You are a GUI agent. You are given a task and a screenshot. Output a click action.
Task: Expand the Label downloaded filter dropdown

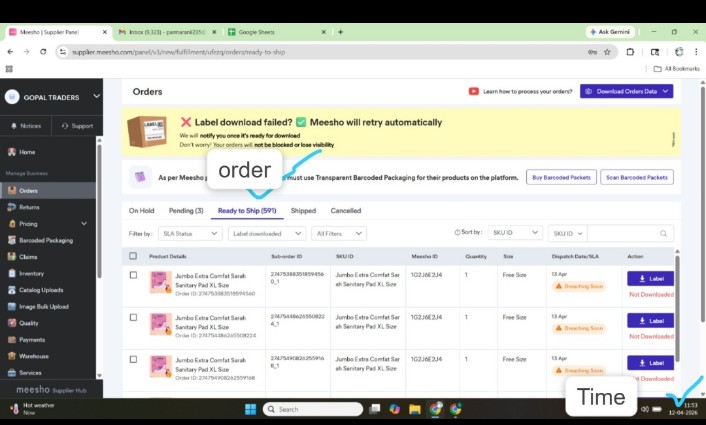pos(266,233)
